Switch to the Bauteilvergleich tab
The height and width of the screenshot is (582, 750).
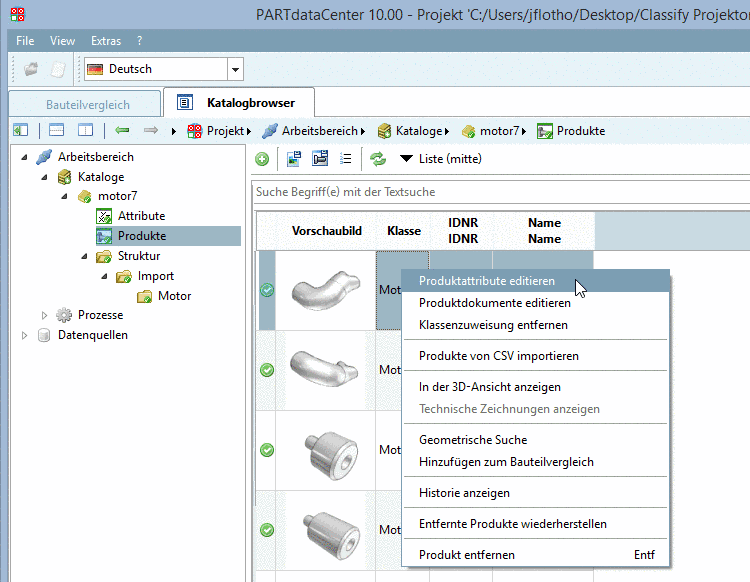click(85, 104)
